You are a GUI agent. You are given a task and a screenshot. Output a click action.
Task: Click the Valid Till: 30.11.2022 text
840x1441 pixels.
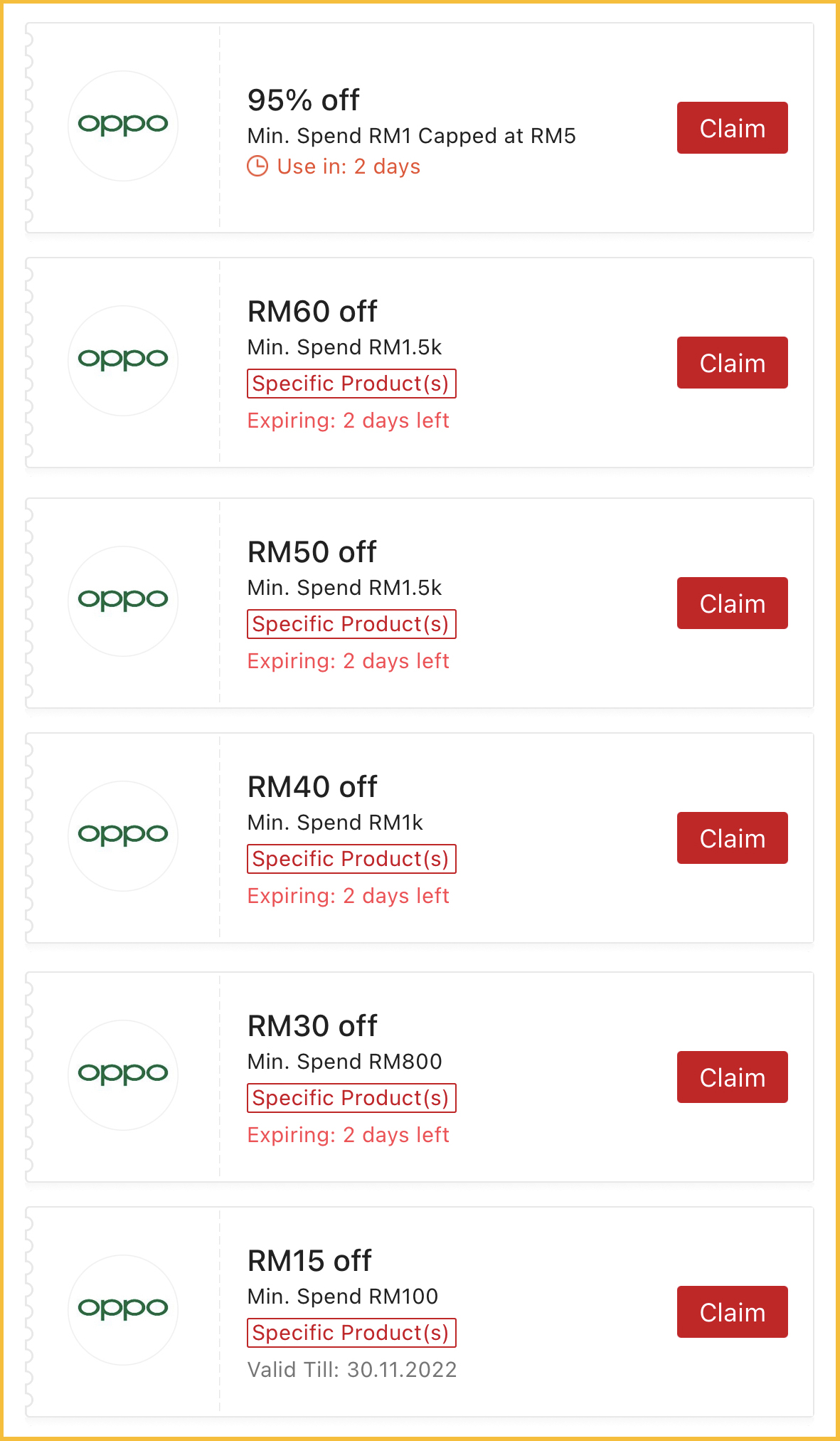352,1370
